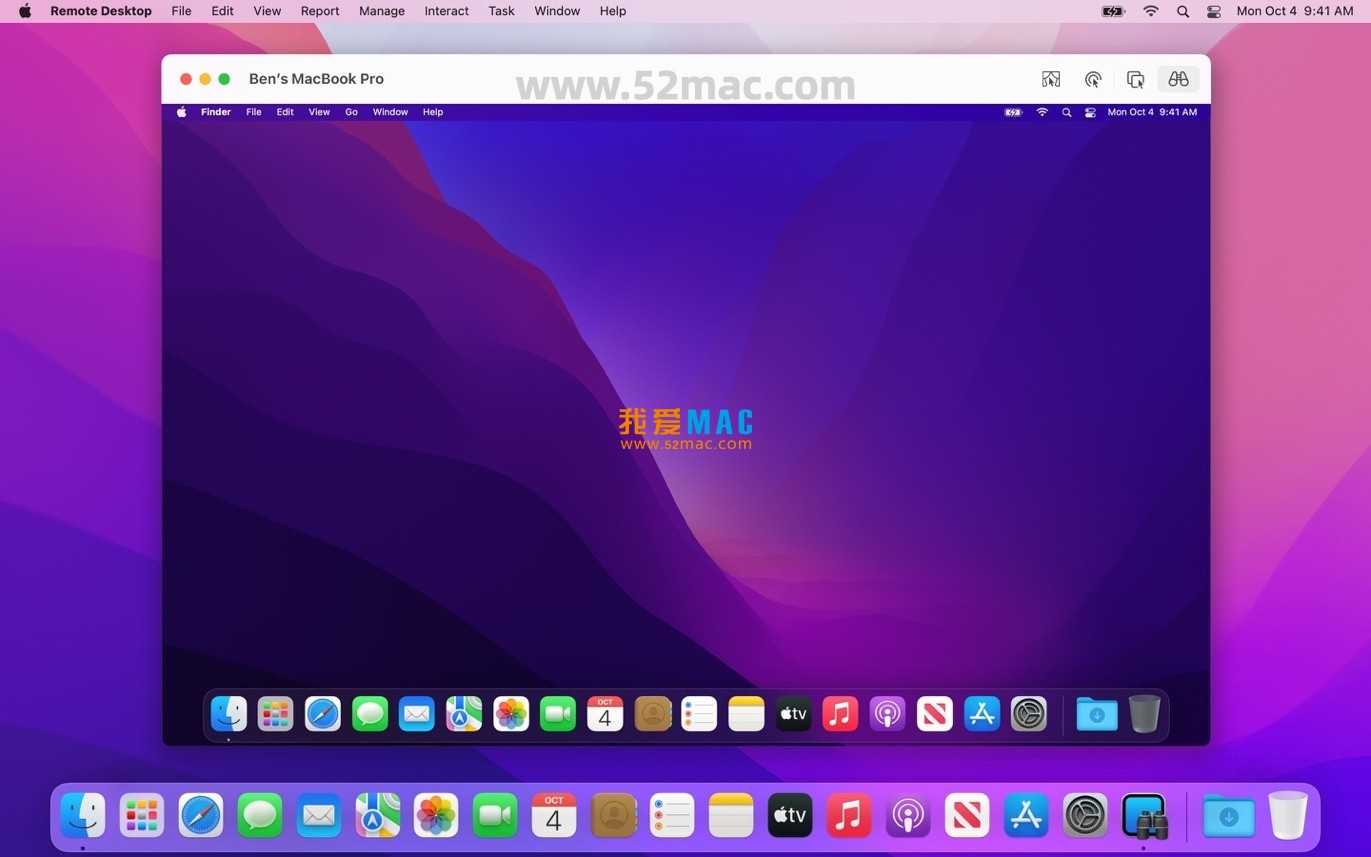The height and width of the screenshot is (857, 1371).
Task: Open the Interact menu
Action: coord(446,11)
